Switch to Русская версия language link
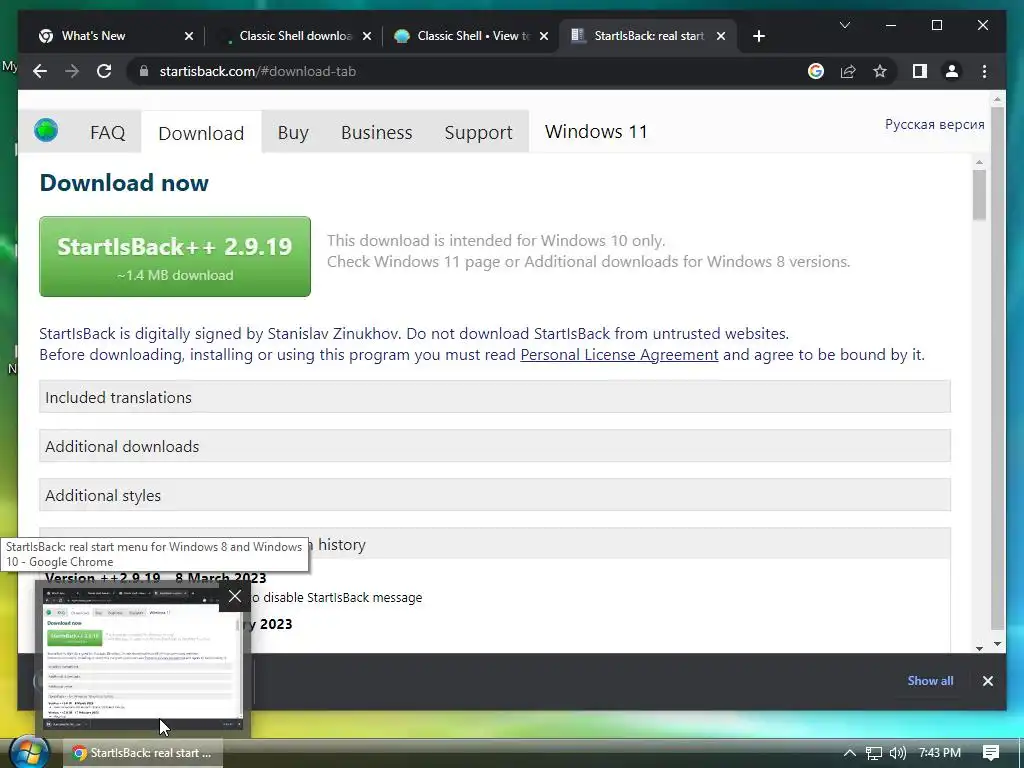Screen dimensions: 1024x768 pyautogui.click(x=934, y=124)
